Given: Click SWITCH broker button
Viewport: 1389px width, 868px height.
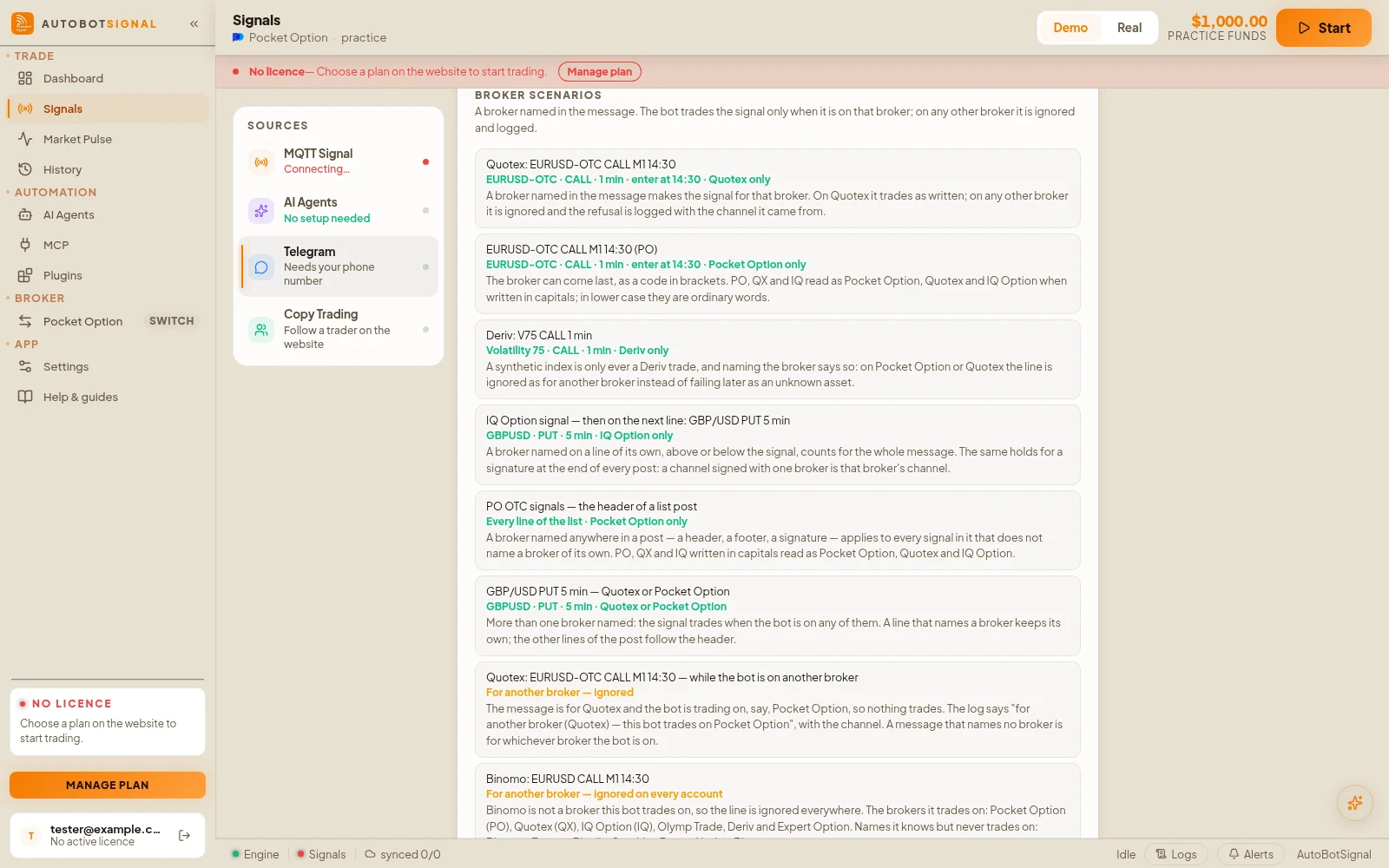Looking at the screenshot, I should tap(171, 321).
